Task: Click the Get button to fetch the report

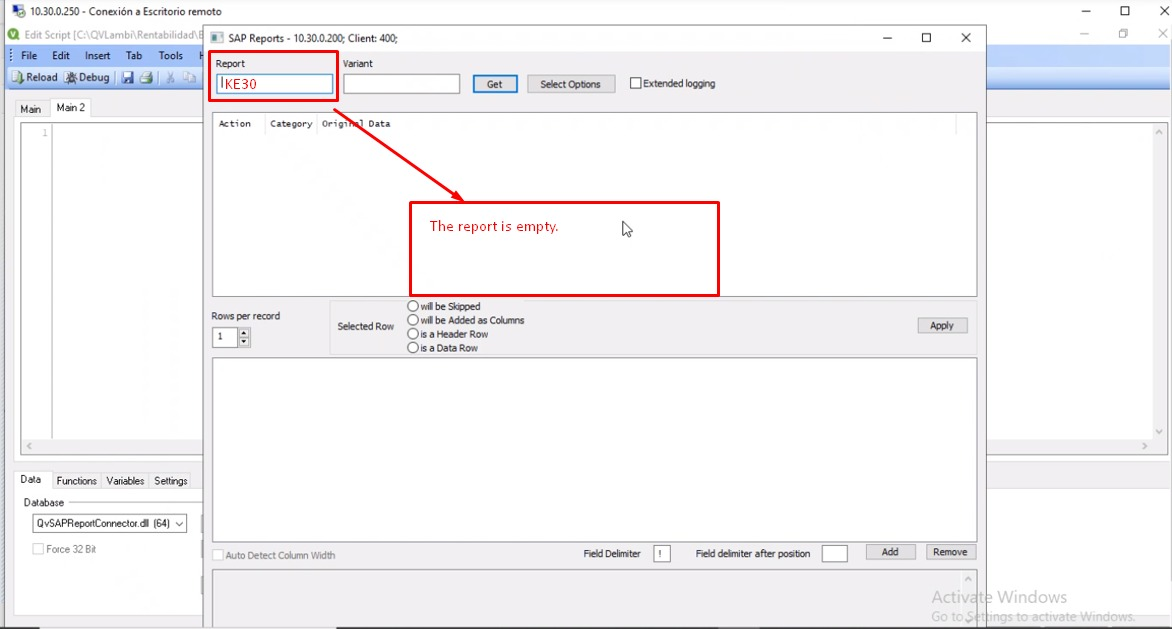Action: [494, 84]
